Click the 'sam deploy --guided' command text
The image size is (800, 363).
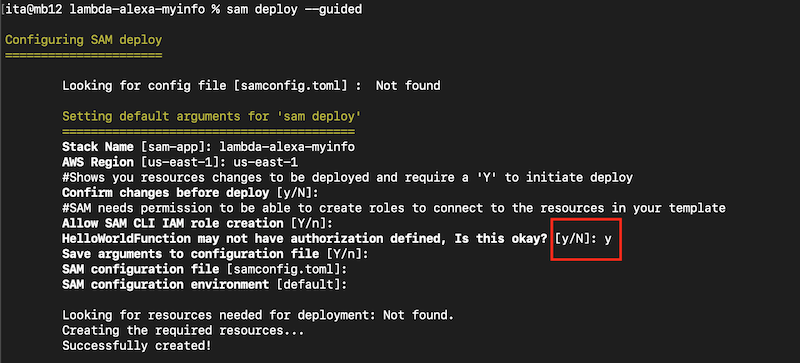[x=294, y=9]
